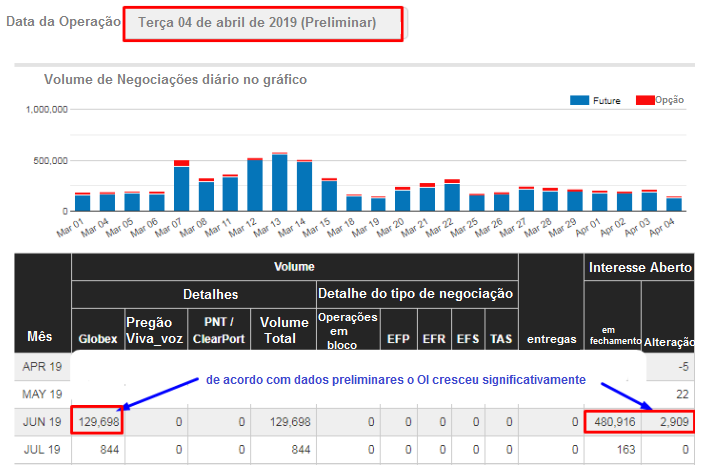Image resolution: width=711 pixels, height=473 pixels.
Task: Click the PNT / ClearPort column header
Action: [219, 331]
